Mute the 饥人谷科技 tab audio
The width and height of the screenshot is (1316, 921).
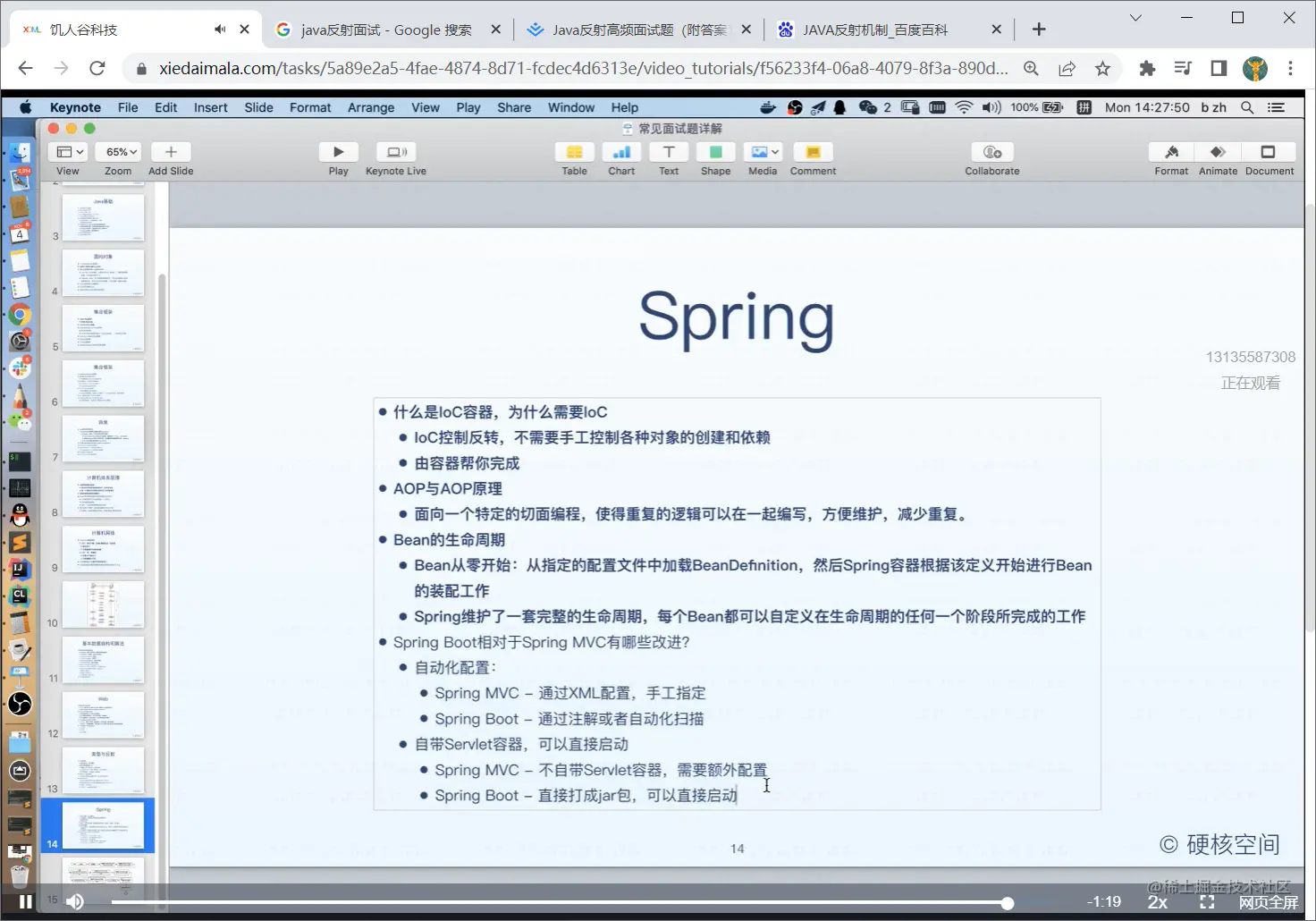220,30
